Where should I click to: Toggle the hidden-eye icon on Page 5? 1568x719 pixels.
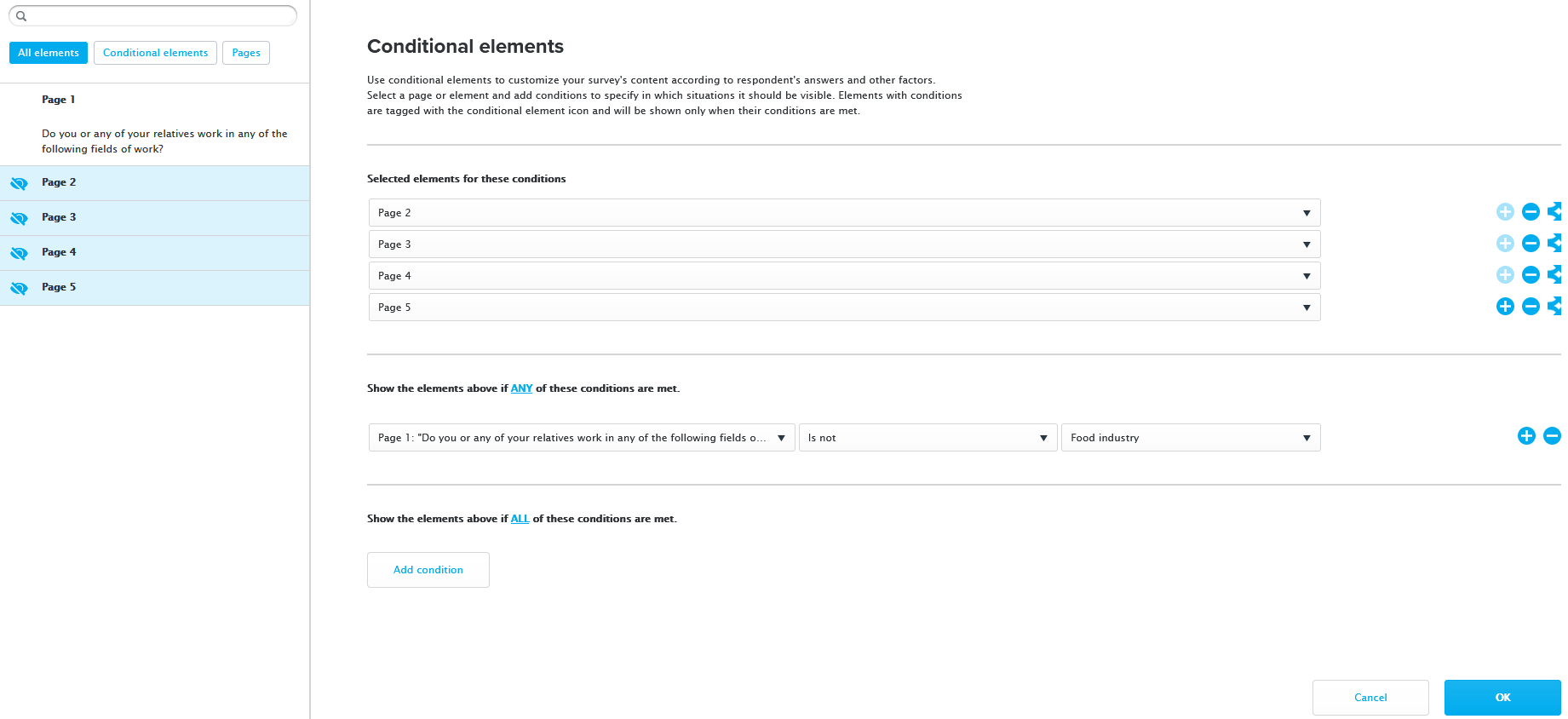[19, 288]
